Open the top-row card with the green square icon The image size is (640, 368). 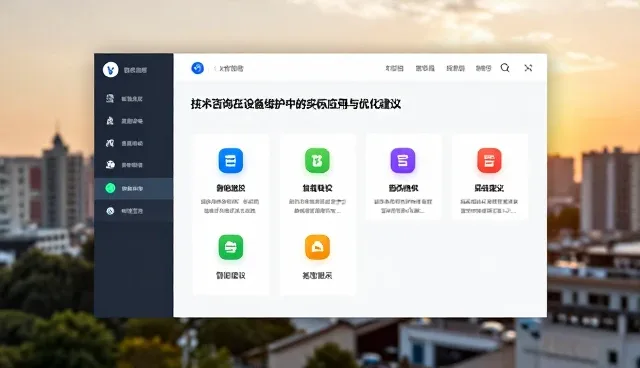[x=318, y=177]
